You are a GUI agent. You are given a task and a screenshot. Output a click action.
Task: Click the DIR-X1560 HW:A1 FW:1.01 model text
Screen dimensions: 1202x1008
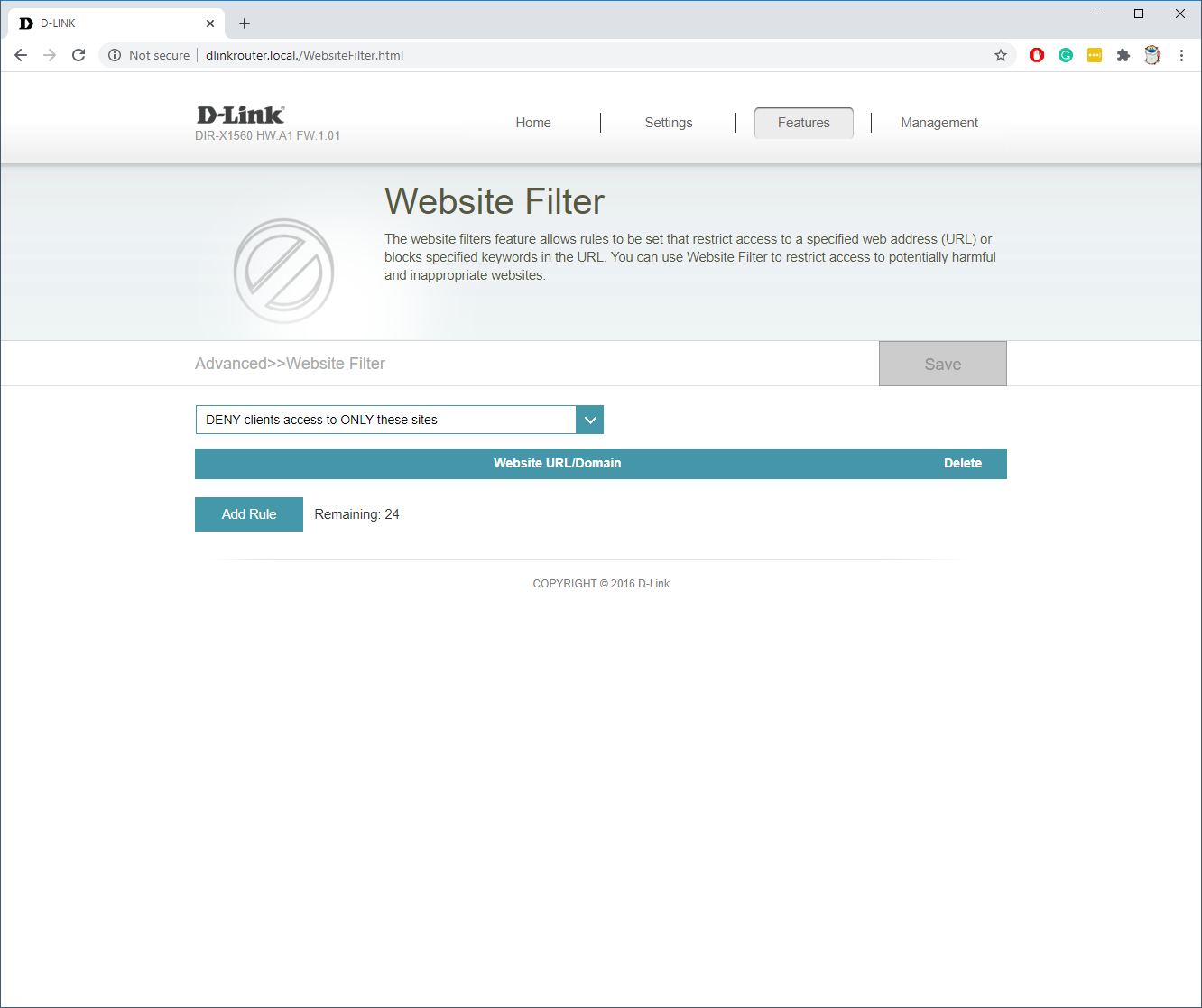[267, 136]
